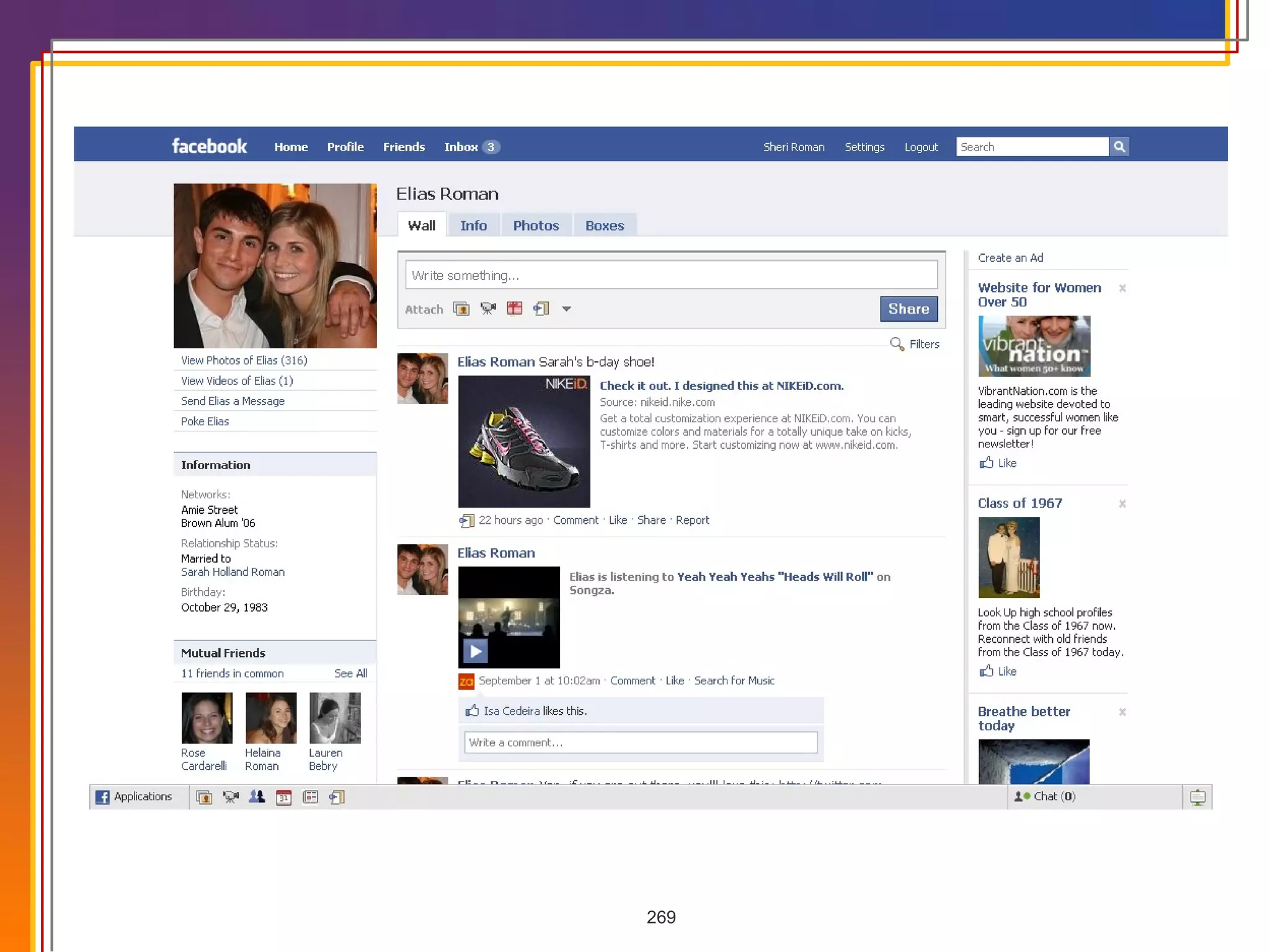
Task: Attach a photo to the wall post
Action: [x=461, y=309]
